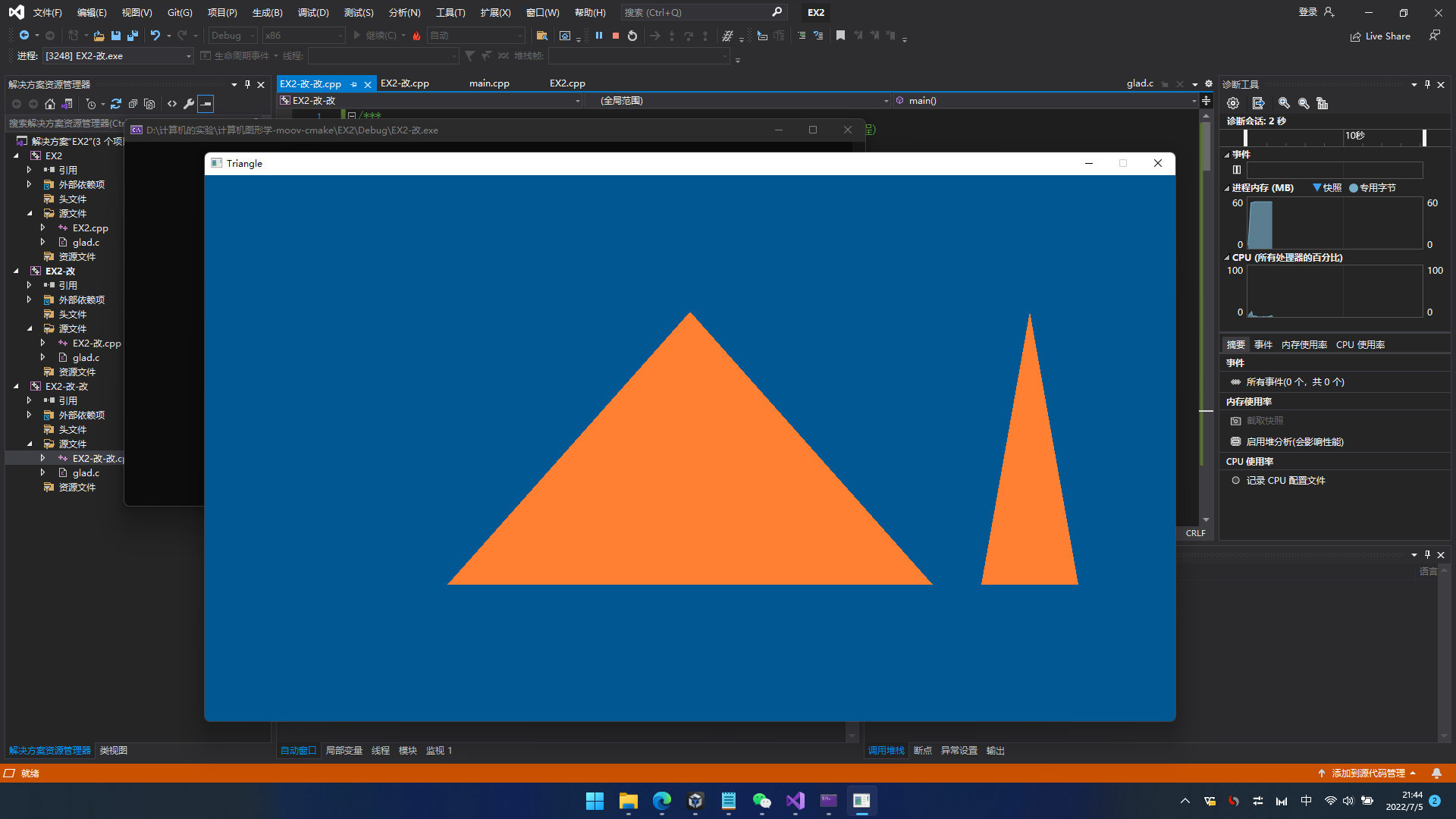
Task: Click the Live Share button
Action: (1380, 36)
